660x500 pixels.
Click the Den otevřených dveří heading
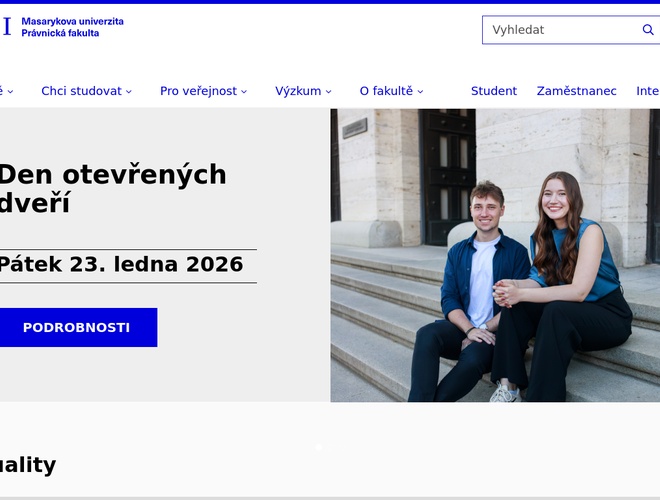pos(112,189)
